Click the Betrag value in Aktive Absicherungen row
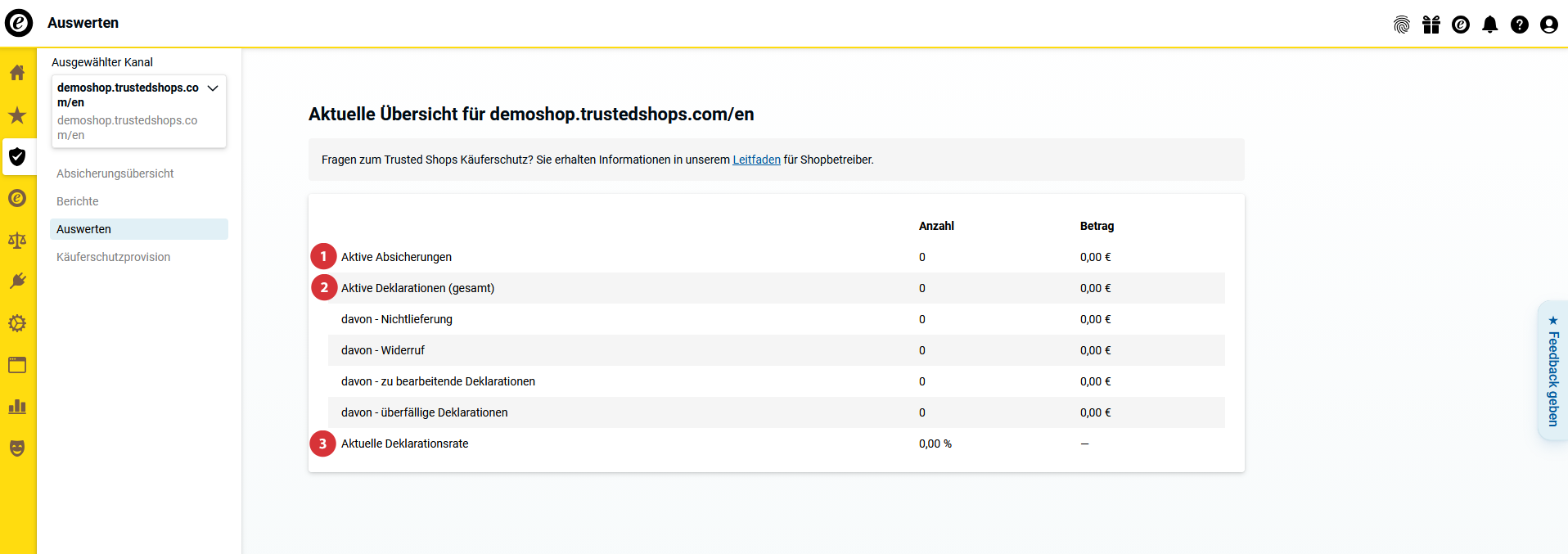 point(1096,257)
